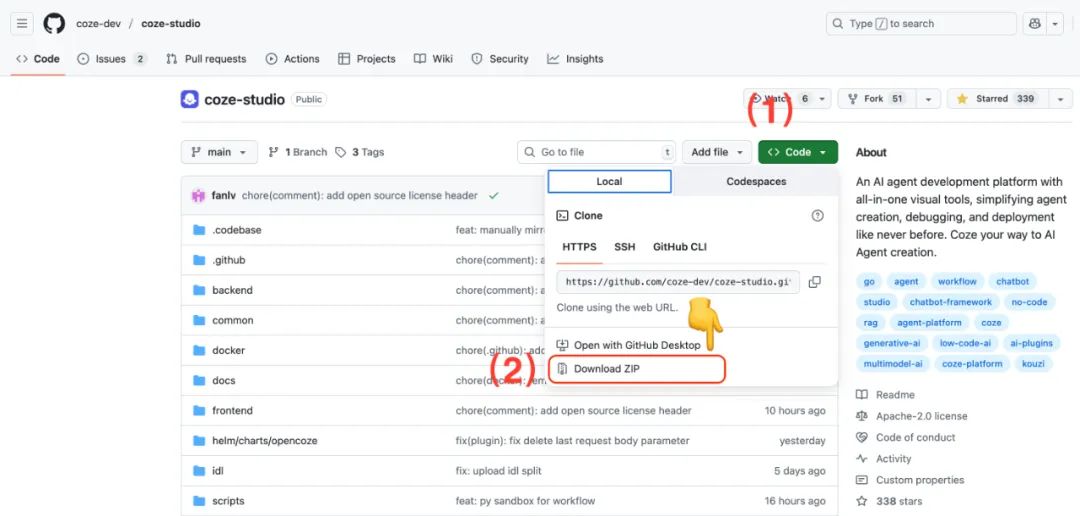This screenshot has width=1080, height=516.
Task: Open the fanlv author link
Action: coord(223,196)
